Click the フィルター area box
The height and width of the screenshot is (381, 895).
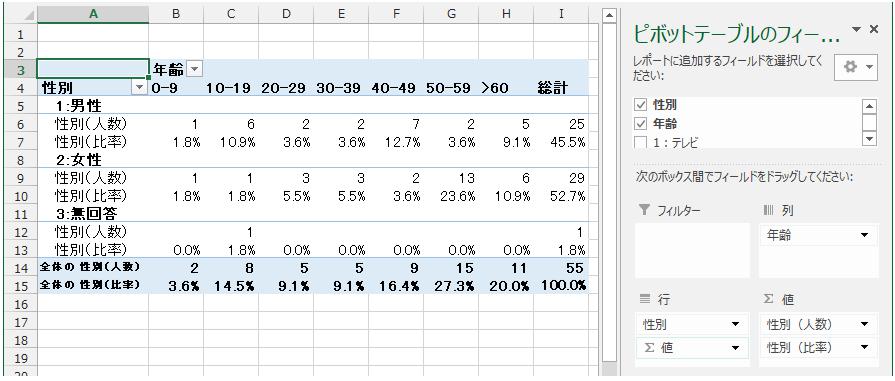(692, 250)
